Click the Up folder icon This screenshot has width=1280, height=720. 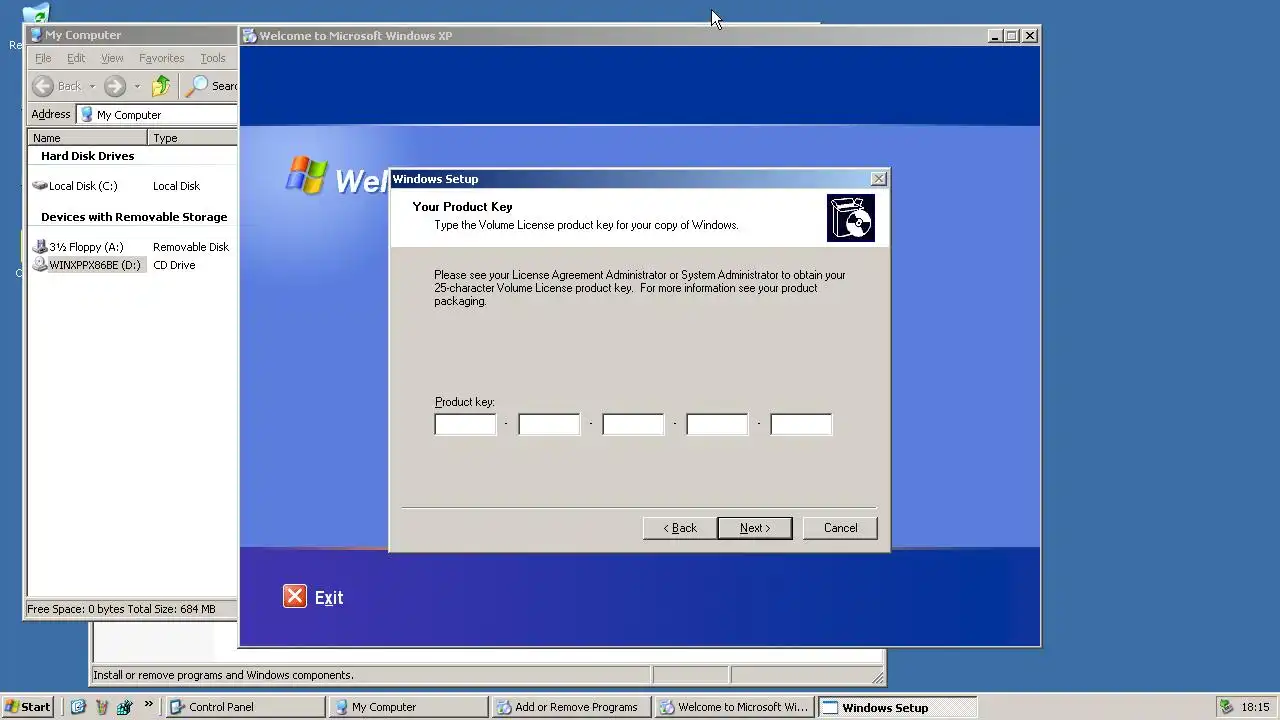(161, 86)
